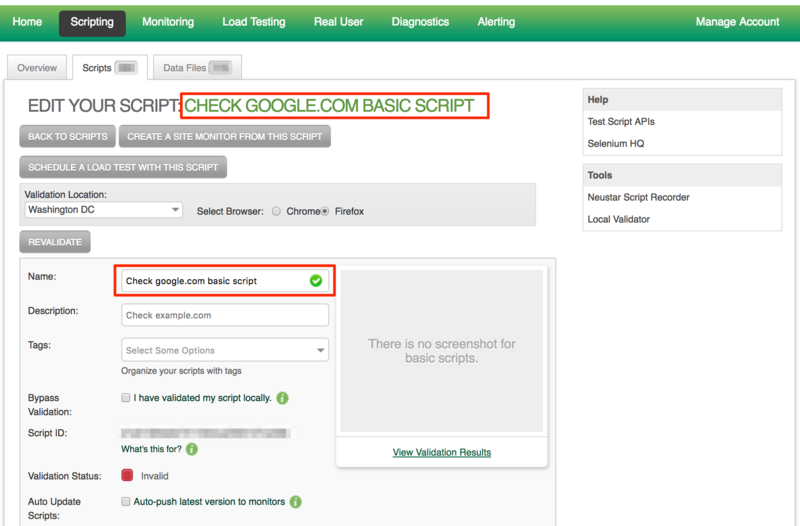The height and width of the screenshot is (526, 800).
Task: Click Schedule a Load Test With This Script
Action: 123,167
